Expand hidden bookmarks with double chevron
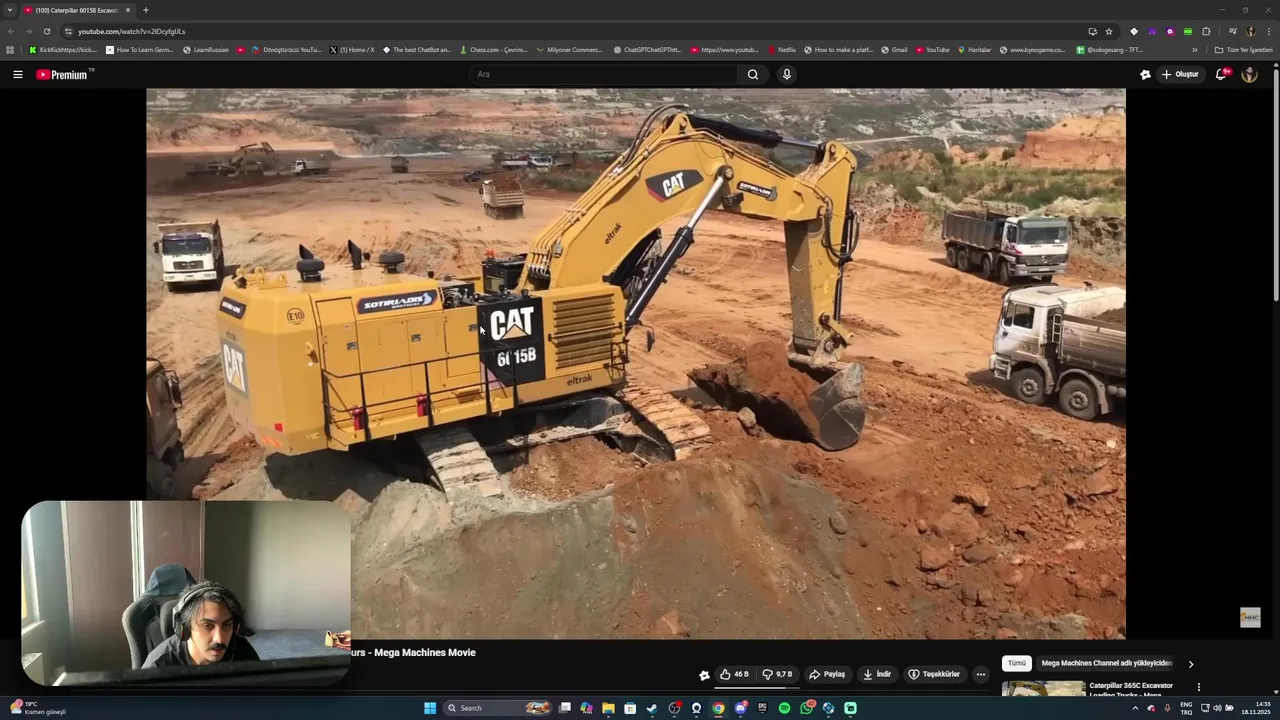The width and height of the screenshot is (1280, 720). pos(1194,50)
